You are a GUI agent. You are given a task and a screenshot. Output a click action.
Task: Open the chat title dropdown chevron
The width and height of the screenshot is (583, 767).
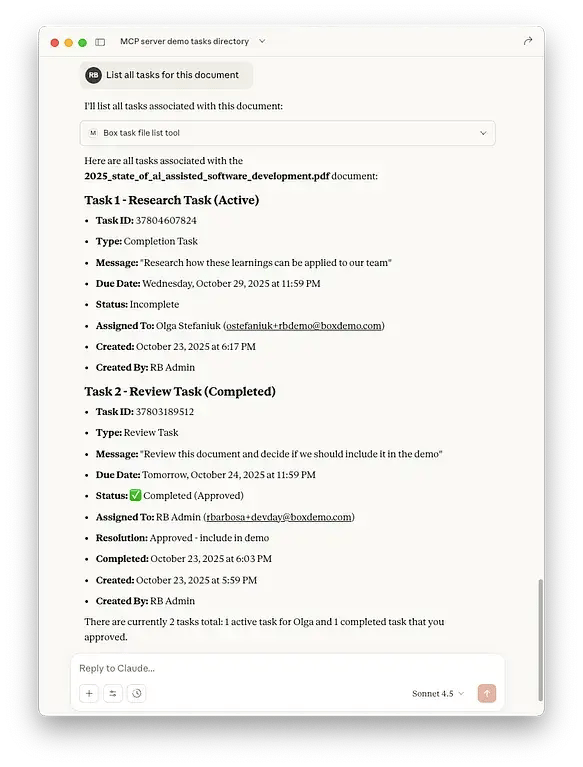click(x=262, y=42)
